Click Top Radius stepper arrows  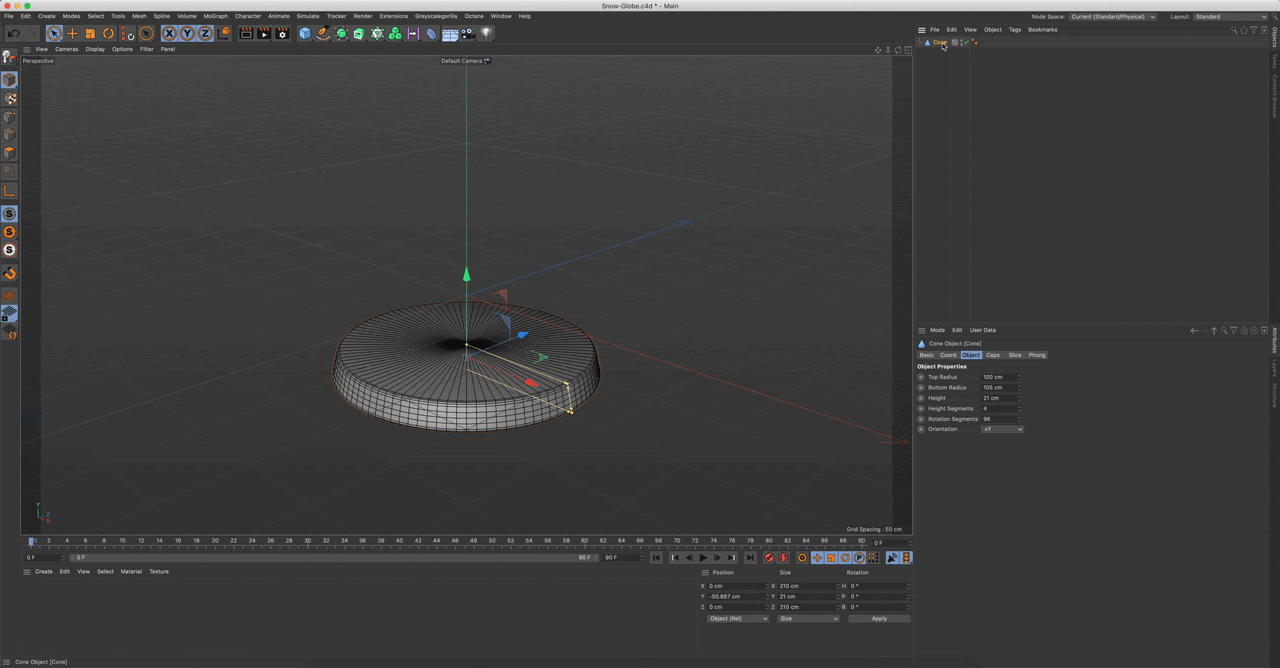pos(1019,377)
